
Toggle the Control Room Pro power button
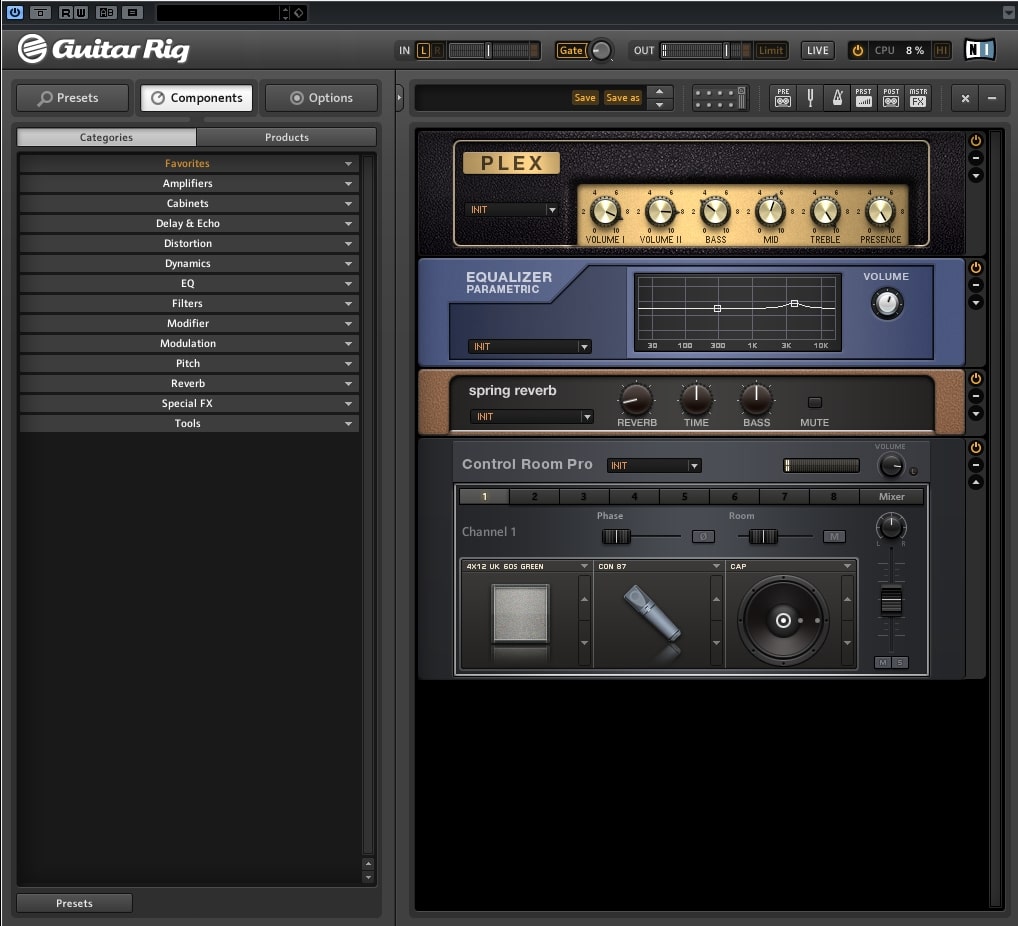point(975,447)
